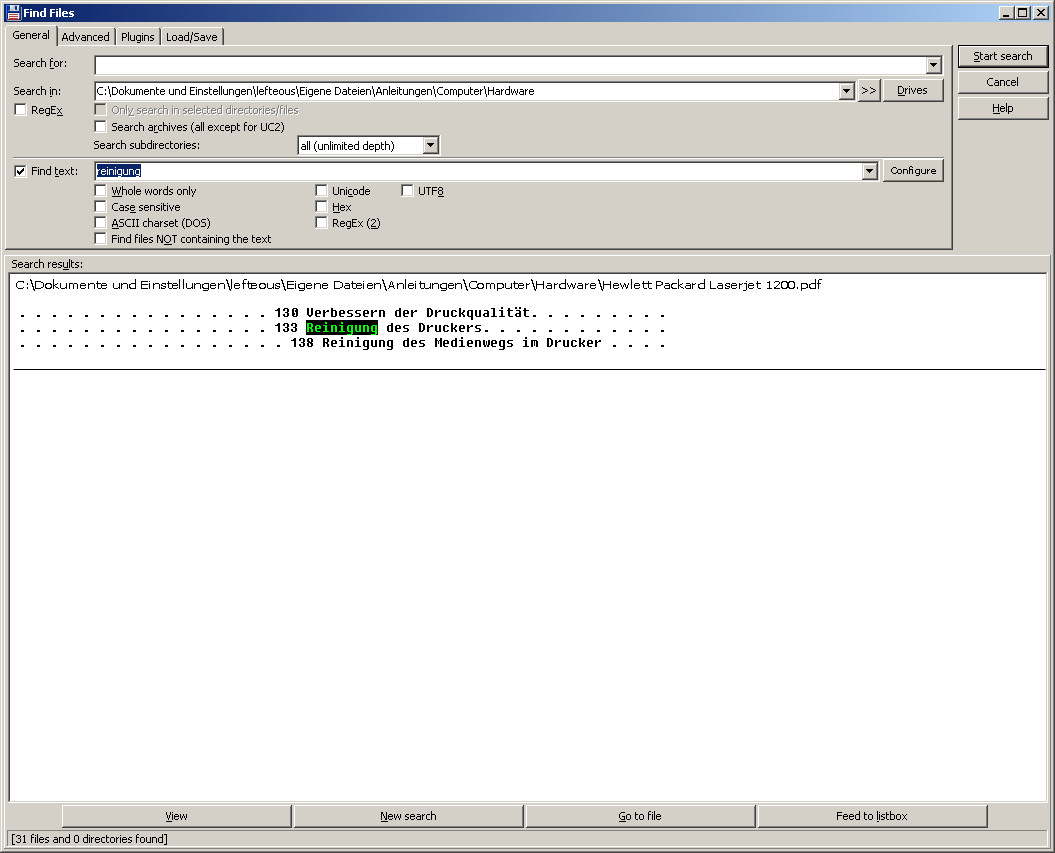Click the highlighted green Reinigung match

pyautogui.click(x=342, y=328)
